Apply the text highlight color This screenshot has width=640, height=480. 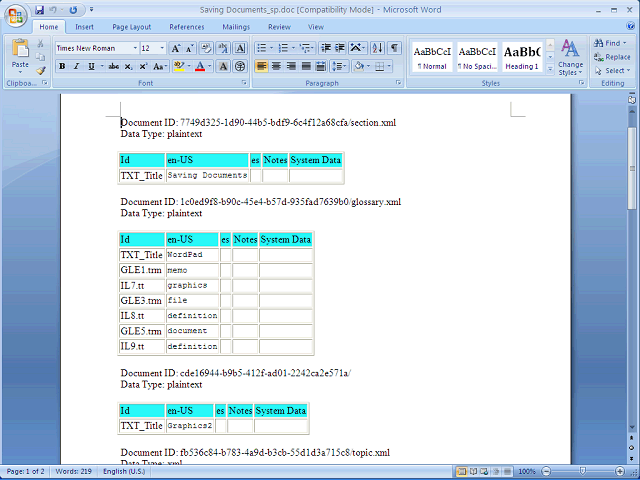179,66
